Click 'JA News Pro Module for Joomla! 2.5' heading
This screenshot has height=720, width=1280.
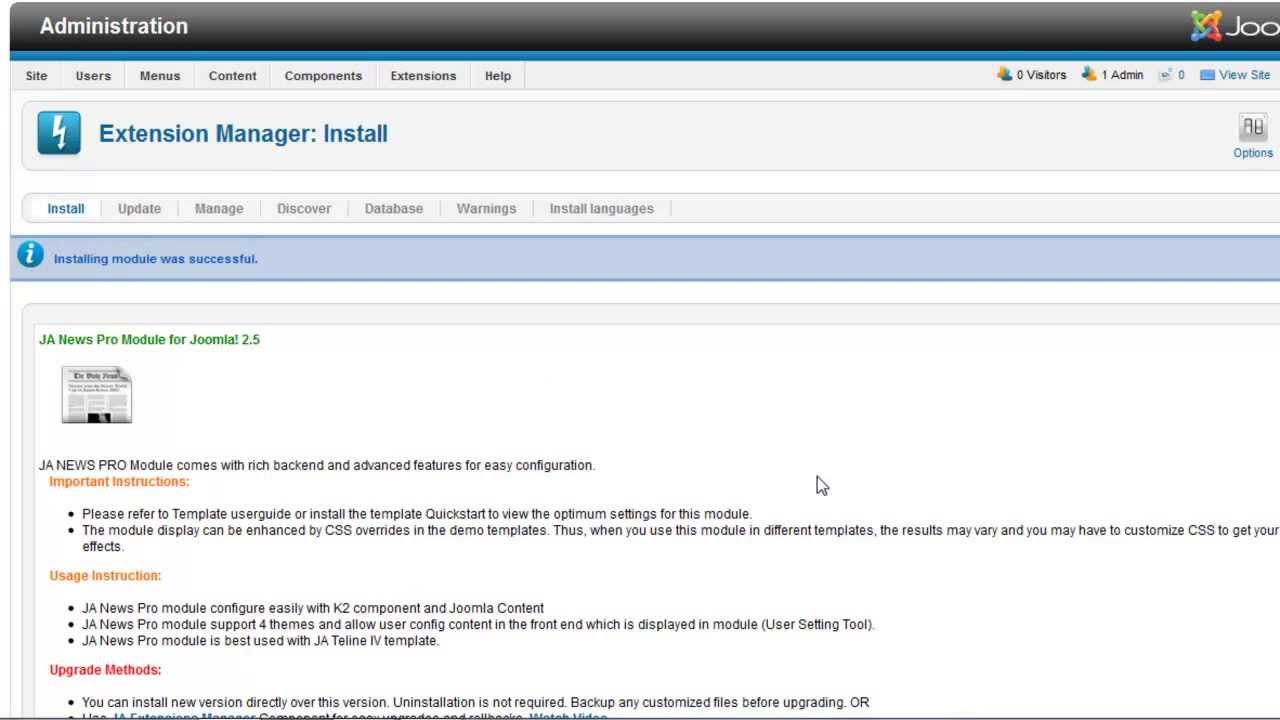click(x=149, y=340)
